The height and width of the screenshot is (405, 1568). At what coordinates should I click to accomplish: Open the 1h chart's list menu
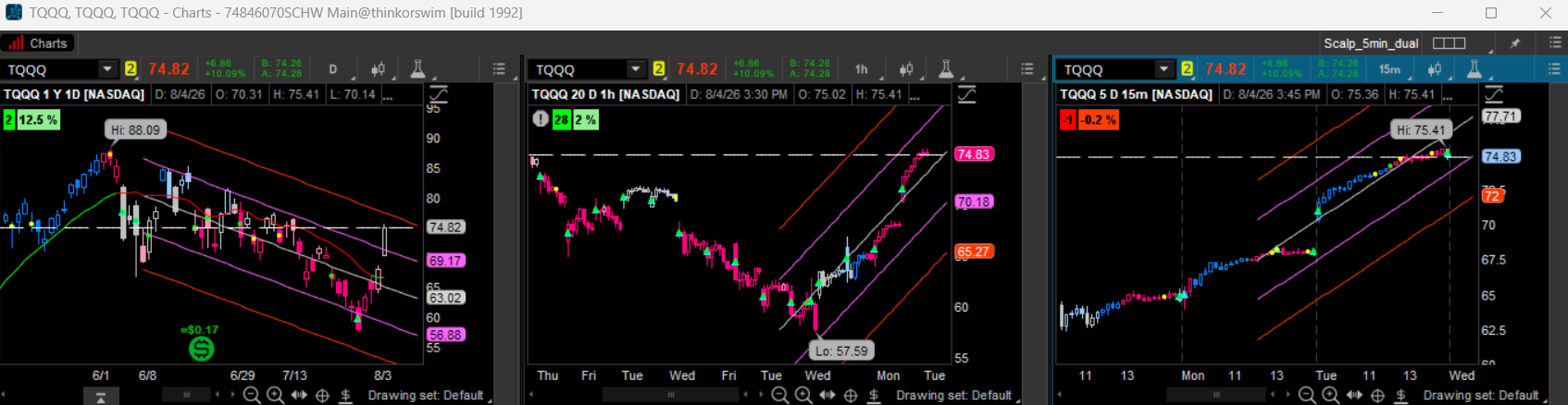click(1027, 69)
